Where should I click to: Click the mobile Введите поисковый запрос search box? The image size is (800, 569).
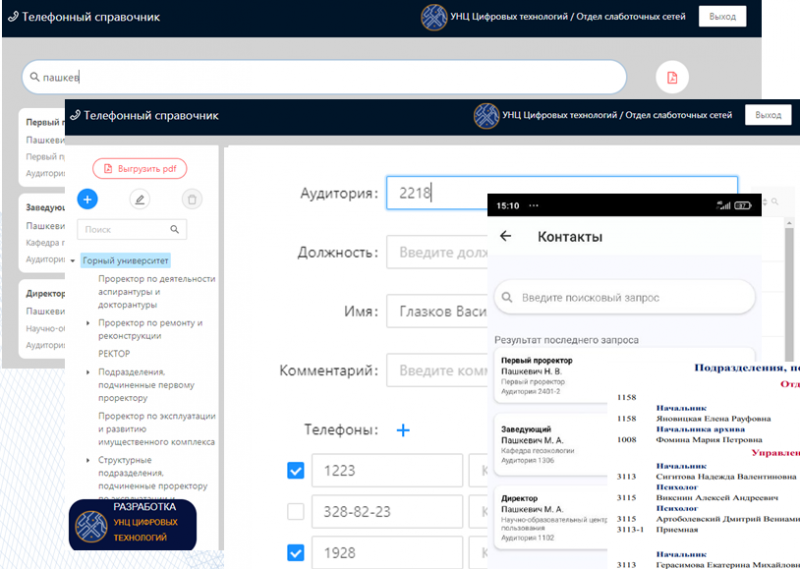tap(625, 297)
